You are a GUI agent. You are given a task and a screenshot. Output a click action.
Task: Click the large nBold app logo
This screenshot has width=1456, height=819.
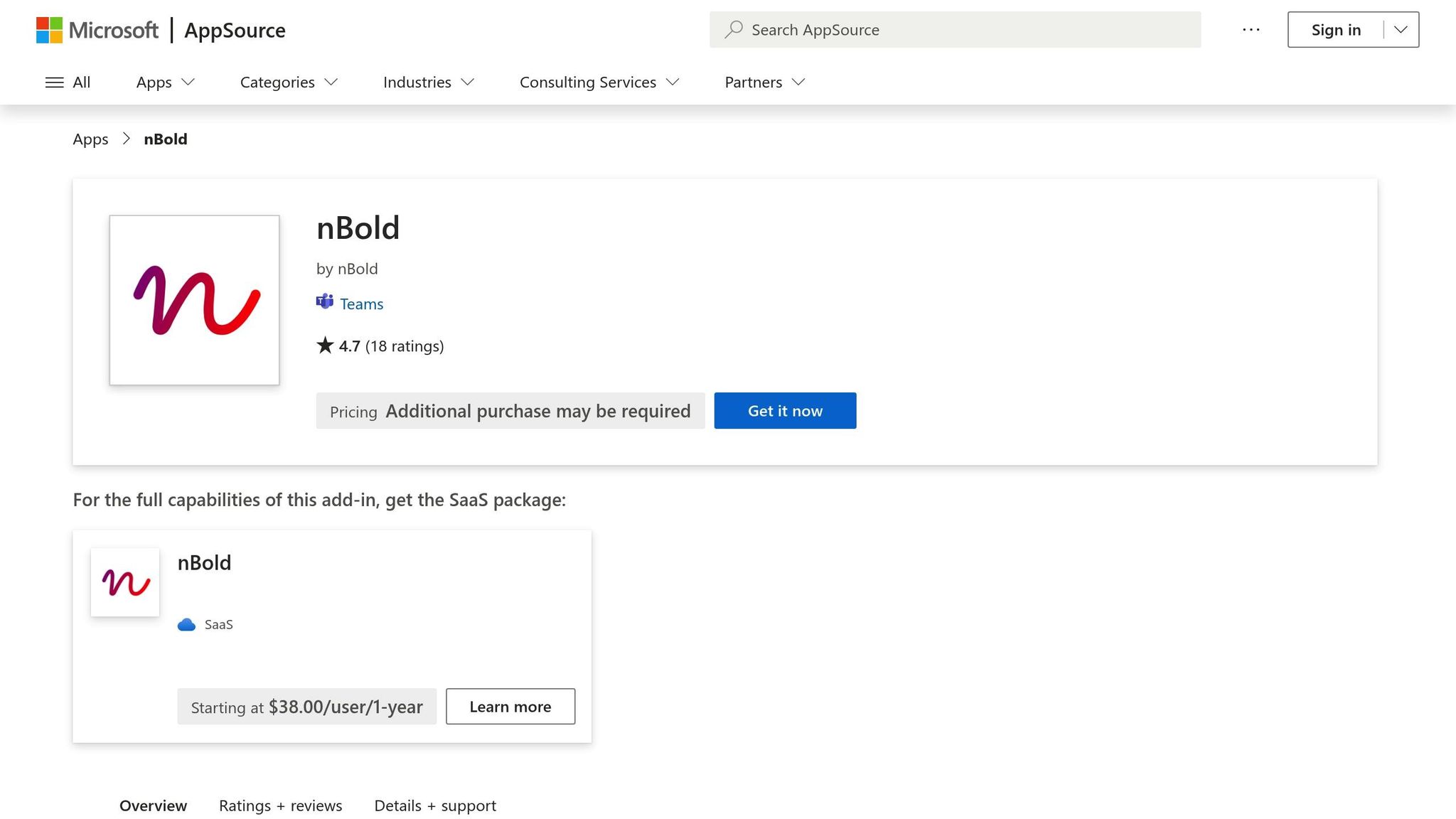(194, 300)
